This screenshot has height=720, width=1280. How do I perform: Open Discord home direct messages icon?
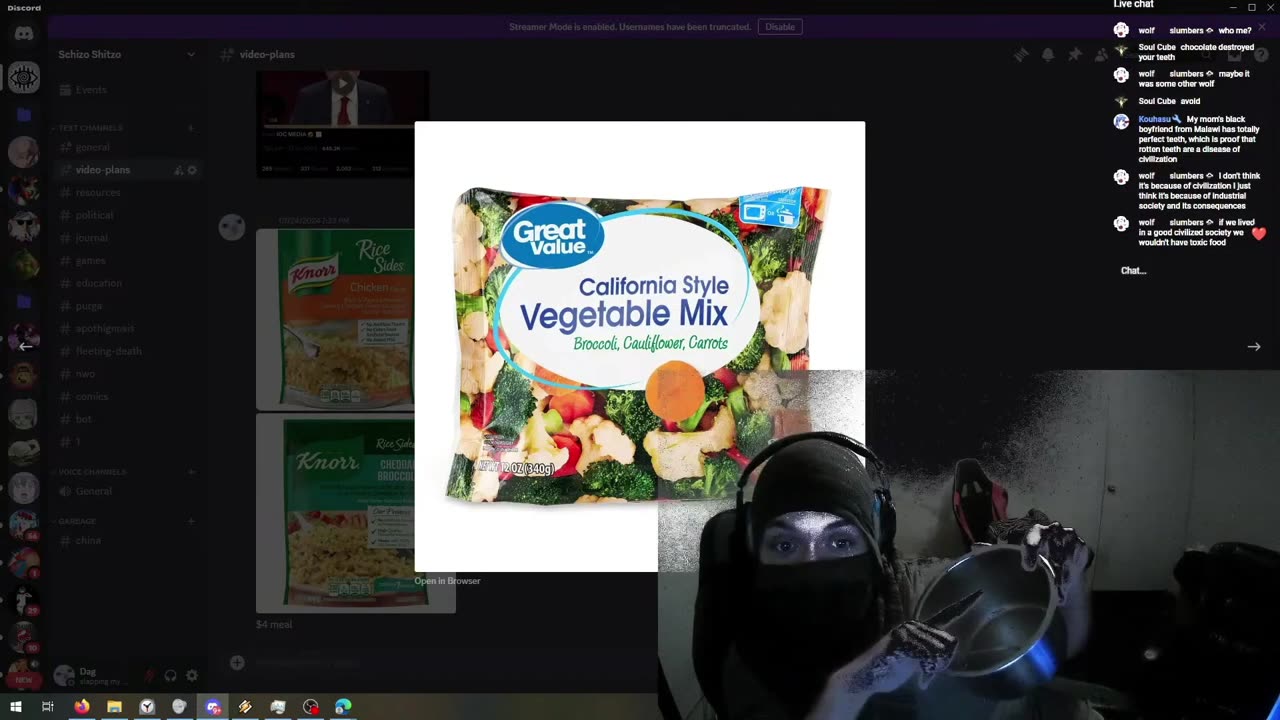point(24,34)
